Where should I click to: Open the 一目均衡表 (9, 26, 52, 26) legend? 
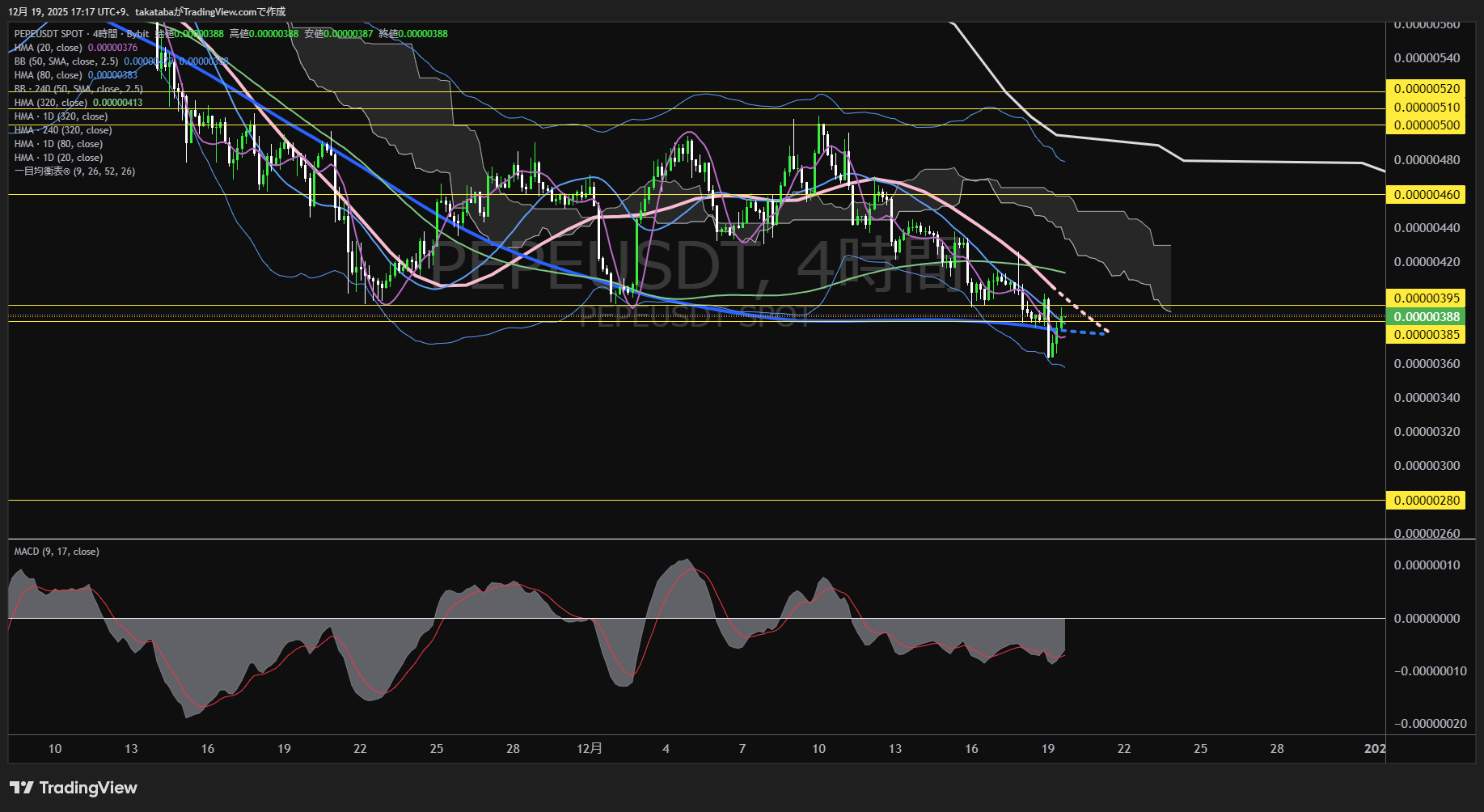click(x=74, y=171)
